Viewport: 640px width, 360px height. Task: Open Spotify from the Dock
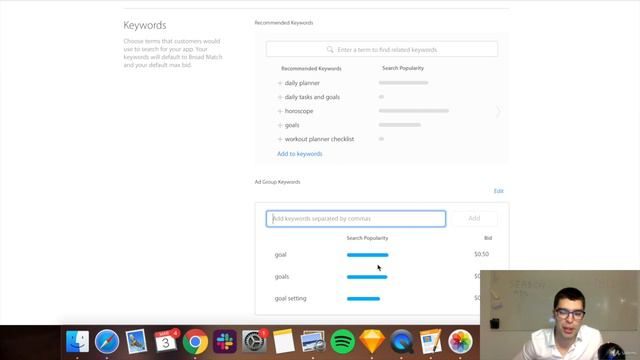pyautogui.click(x=342, y=341)
